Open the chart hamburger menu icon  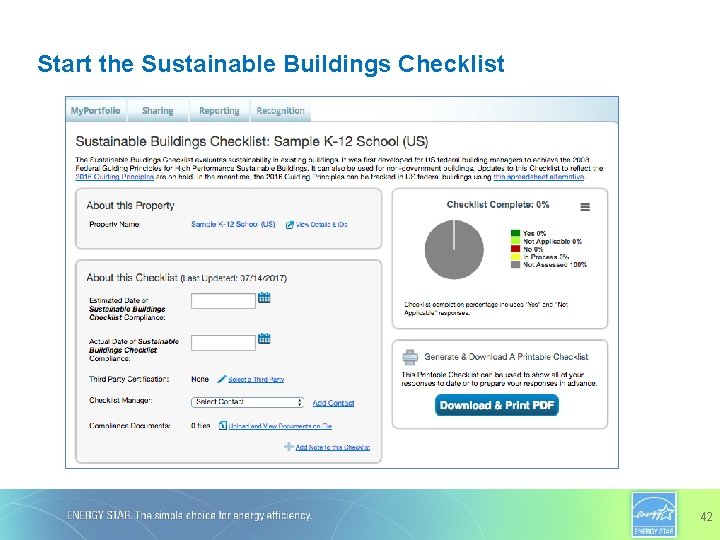[x=585, y=207]
